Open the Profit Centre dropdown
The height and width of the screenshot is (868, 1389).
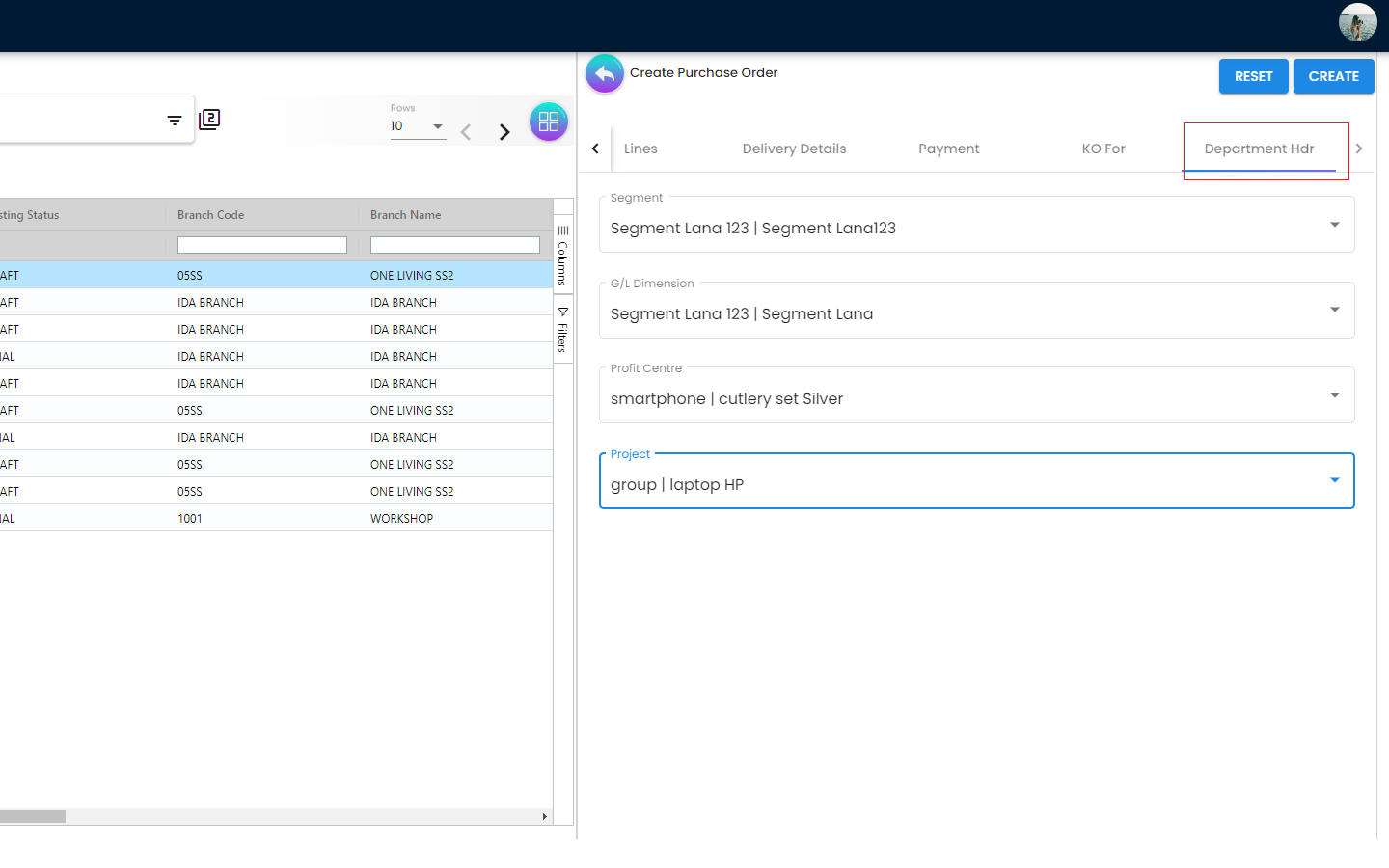click(x=1334, y=395)
